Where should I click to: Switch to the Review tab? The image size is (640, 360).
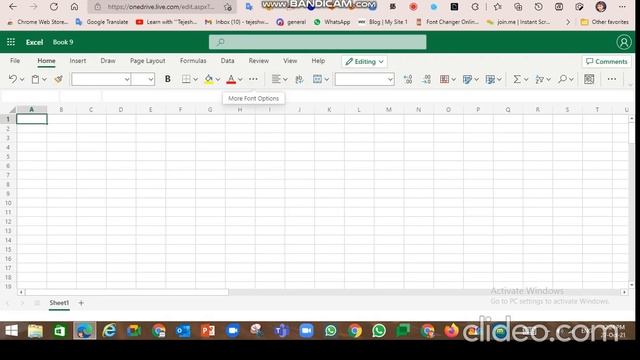tap(259, 61)
